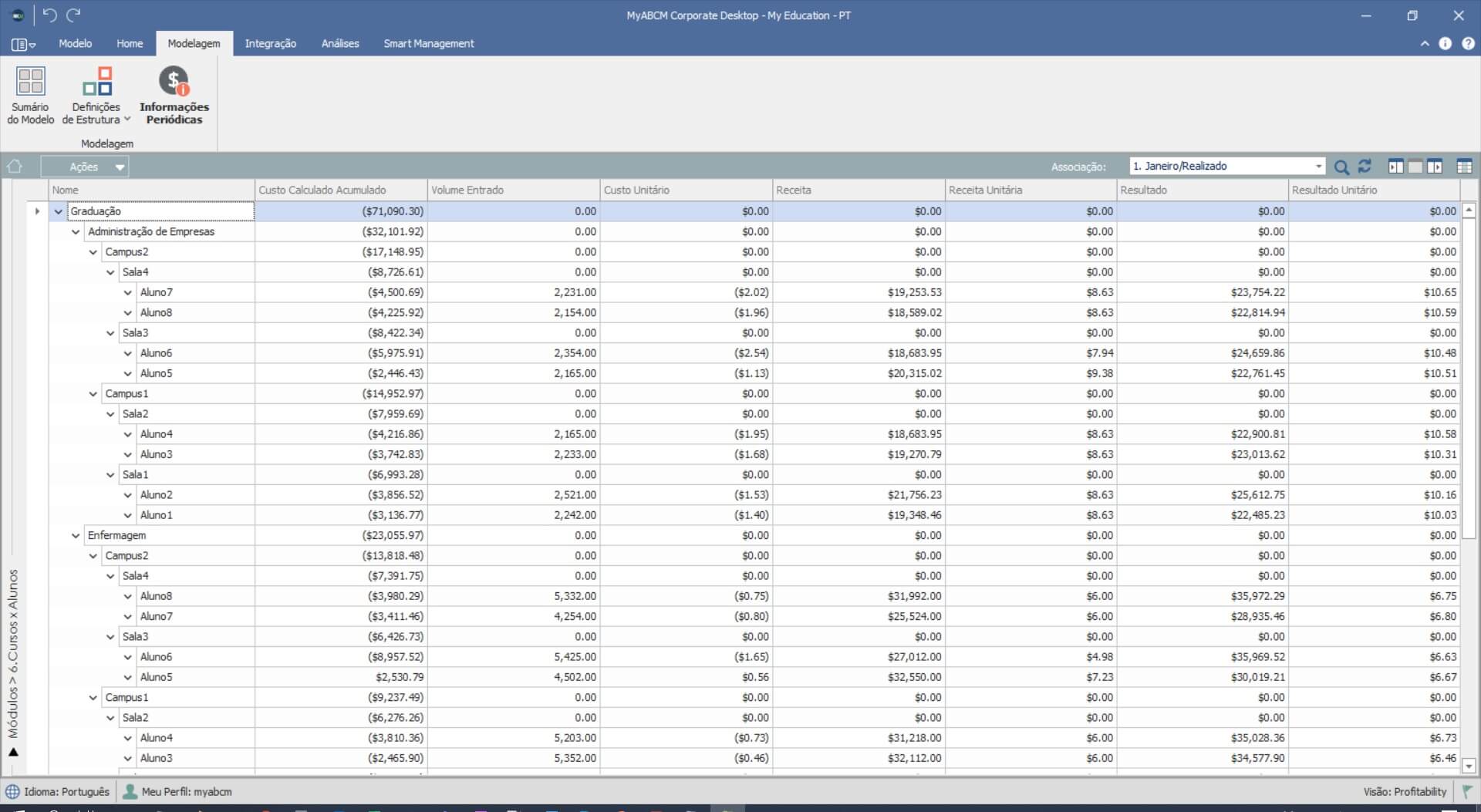Select the ($71,090.30) cell

pyautogui.click(x=341, y=211)
